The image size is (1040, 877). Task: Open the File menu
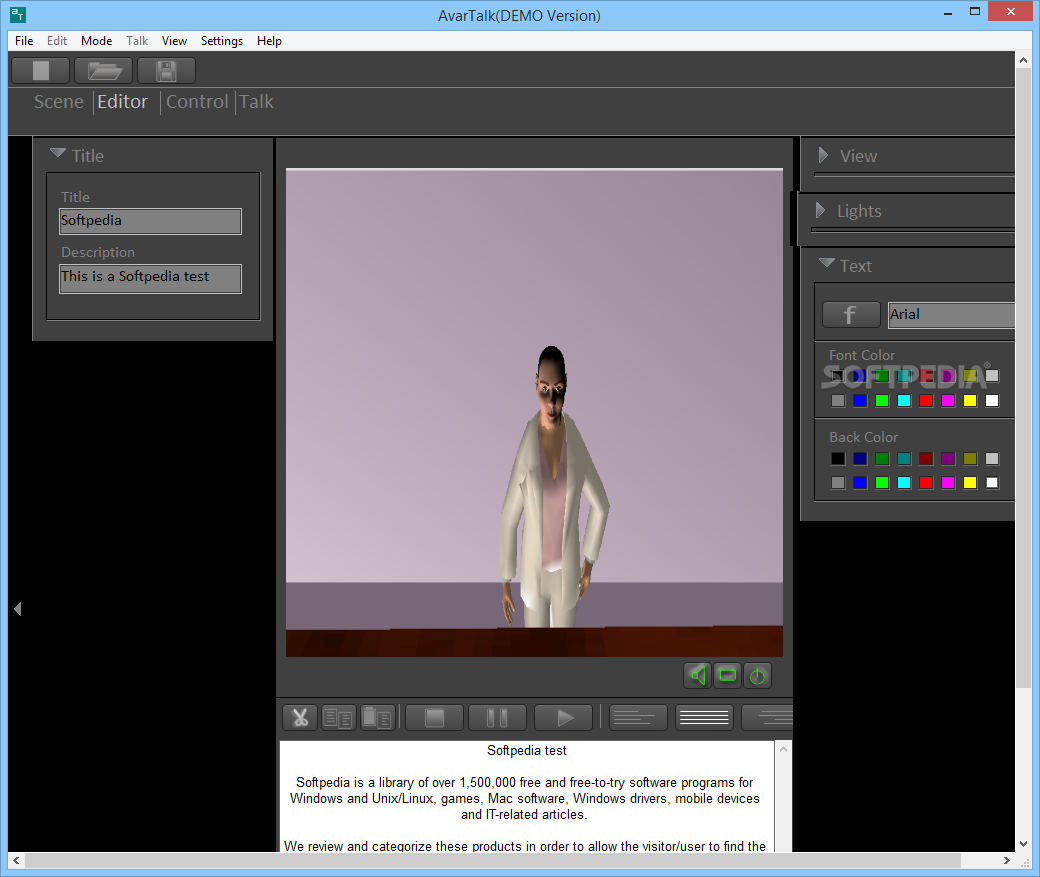pos(24,40)
